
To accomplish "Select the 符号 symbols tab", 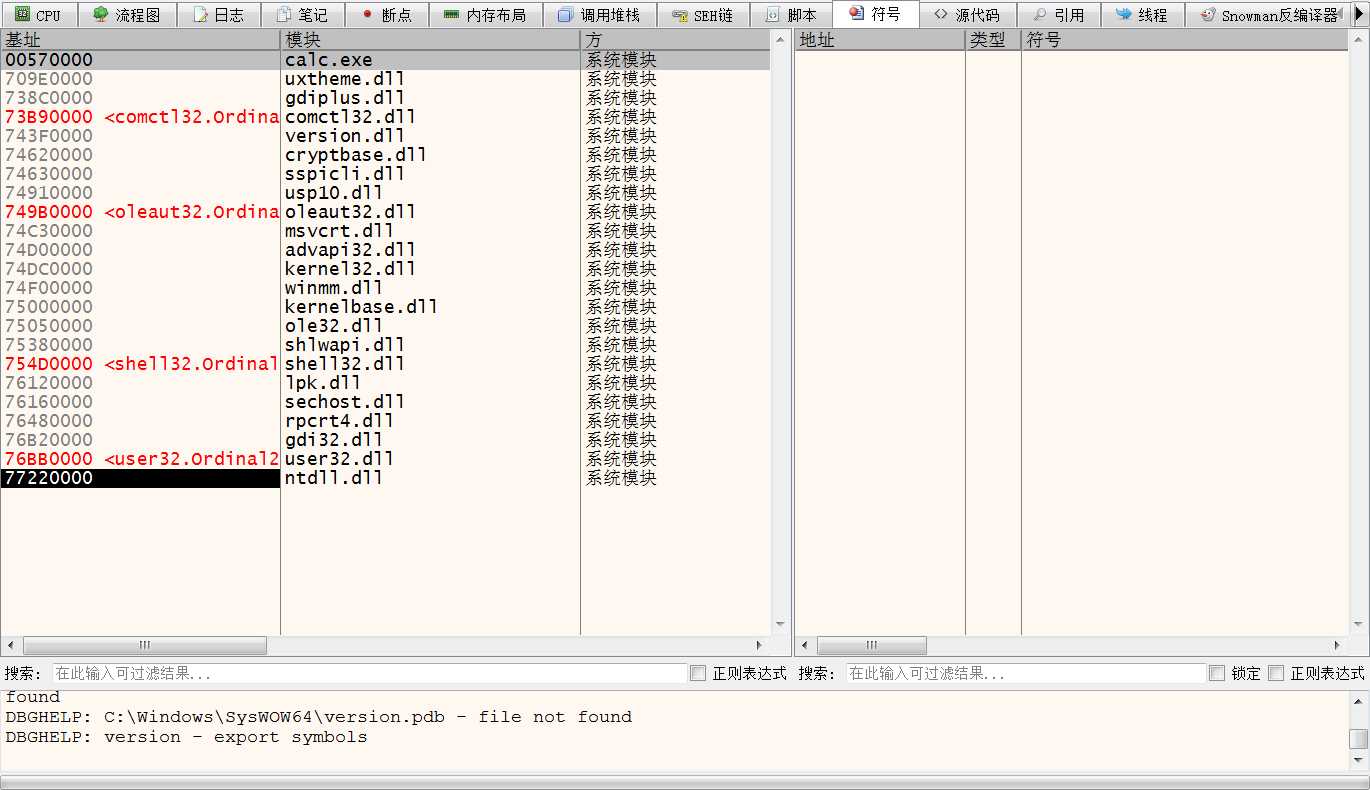I will click(875, 14).
